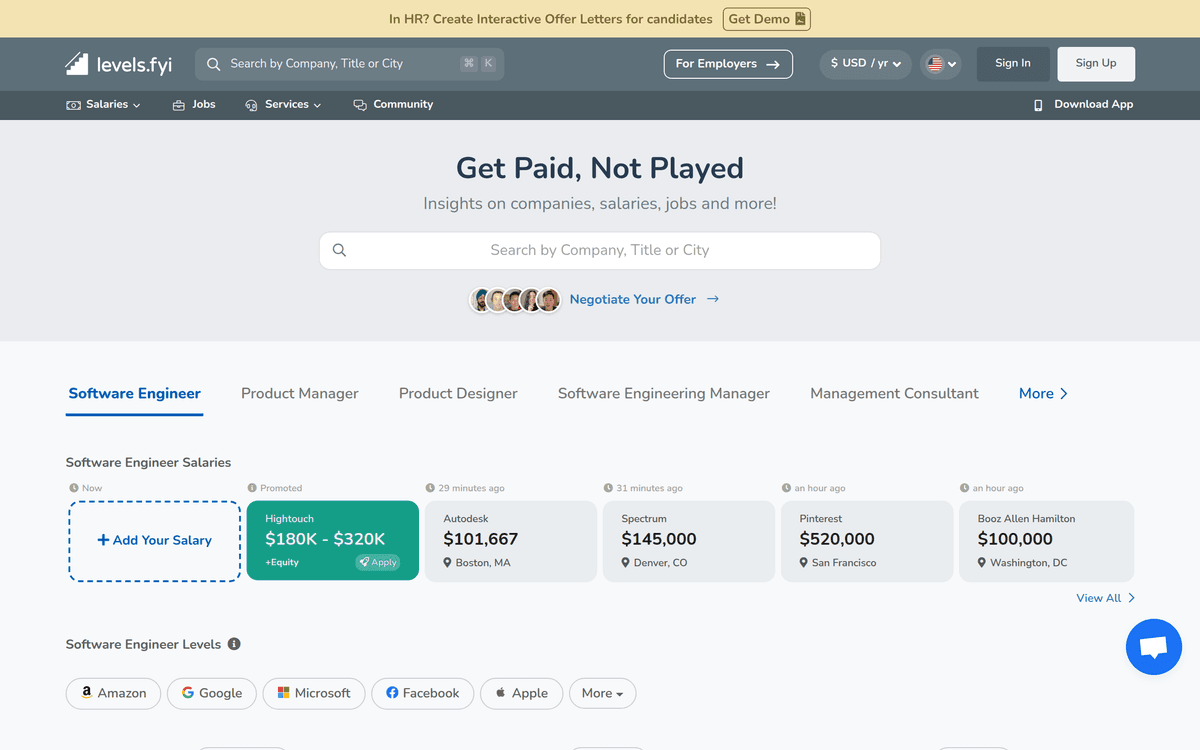This screenshot has width=1200, height=750.
Task: Click the magnifier icon in header search
Action: tap(213, 64)
